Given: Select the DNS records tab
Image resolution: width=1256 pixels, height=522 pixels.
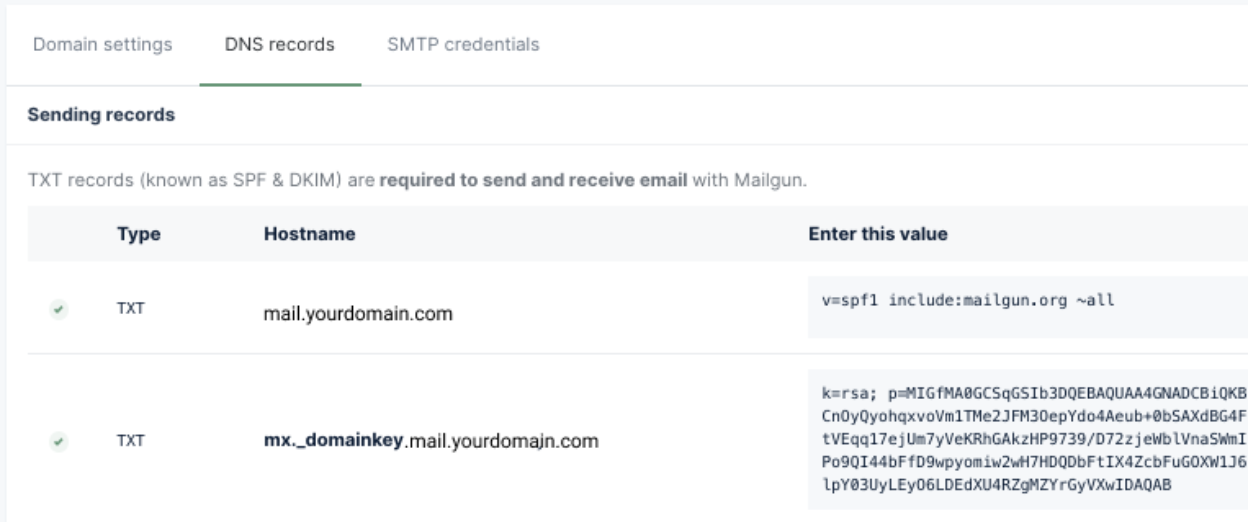Looking at the screenshot, I should pyautogui.click(x=280, y=45).
